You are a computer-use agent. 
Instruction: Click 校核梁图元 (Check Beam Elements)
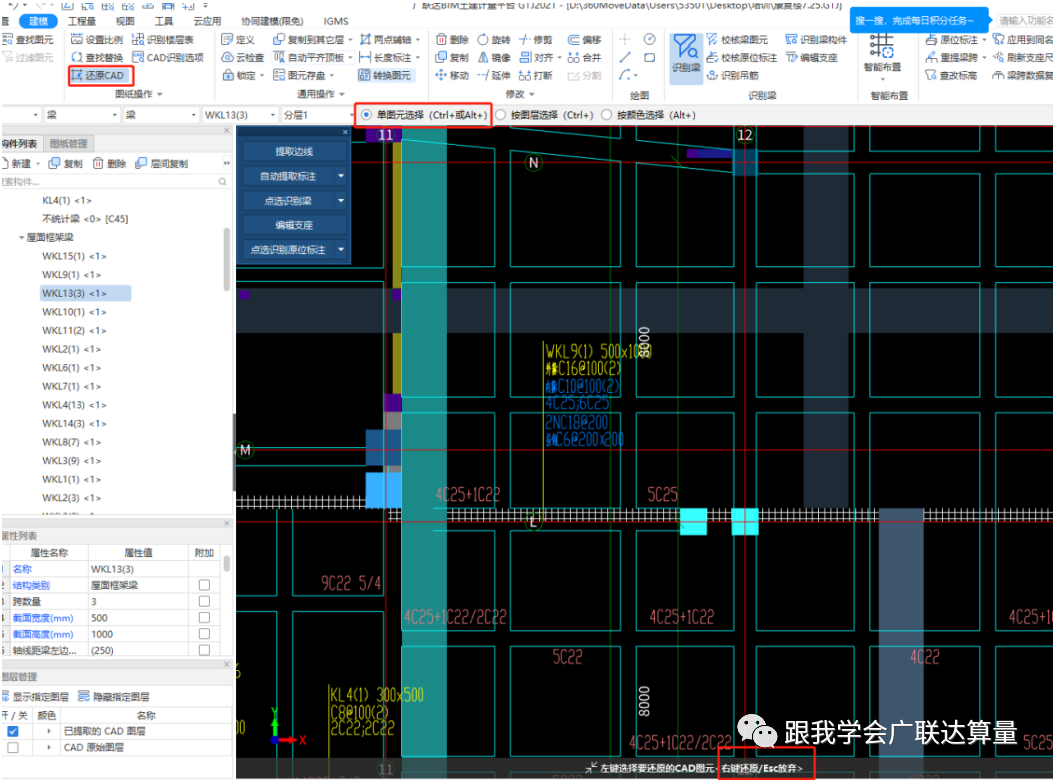pos(737,40)
